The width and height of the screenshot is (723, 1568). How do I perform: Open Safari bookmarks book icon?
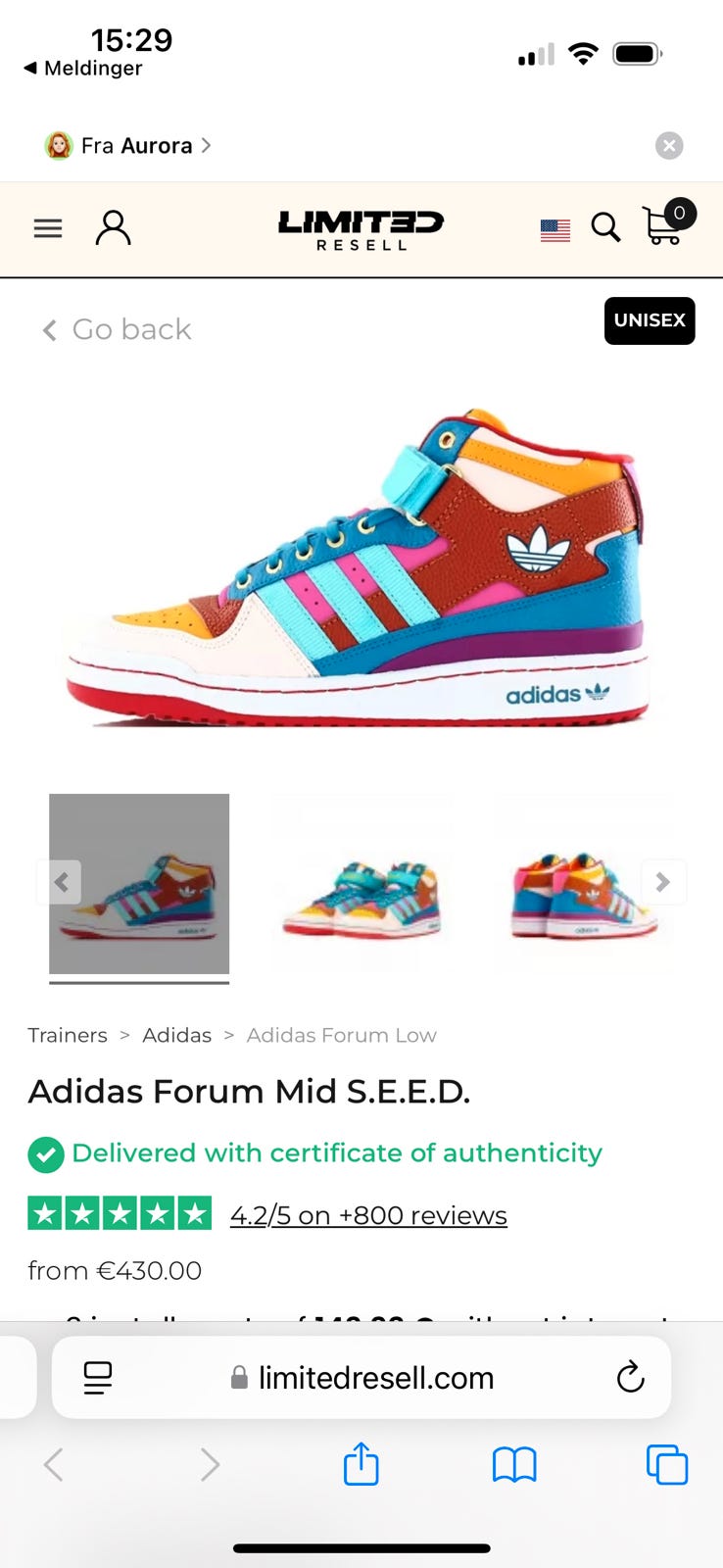click(x=514, y=1465)
